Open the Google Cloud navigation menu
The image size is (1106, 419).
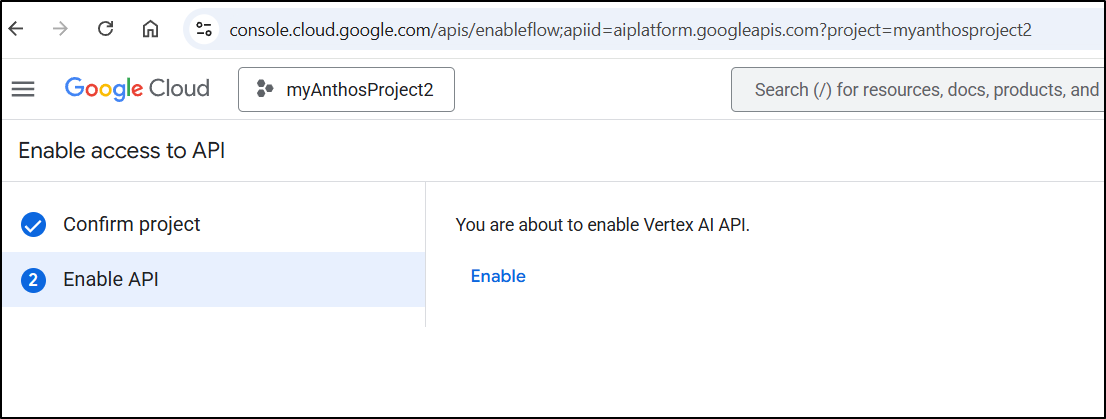click(23, 89)
